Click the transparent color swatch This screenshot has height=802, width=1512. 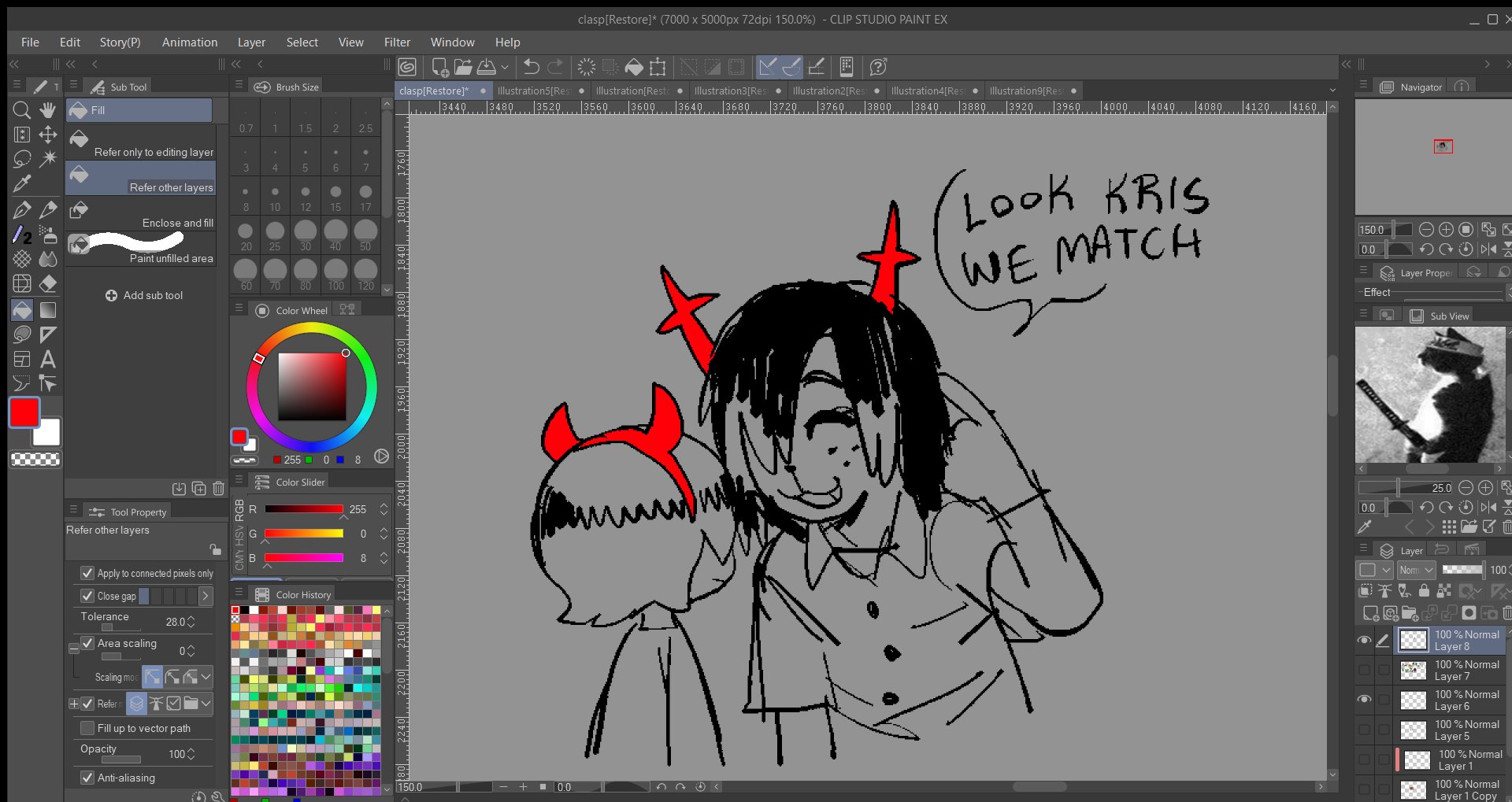click(35, 459)
